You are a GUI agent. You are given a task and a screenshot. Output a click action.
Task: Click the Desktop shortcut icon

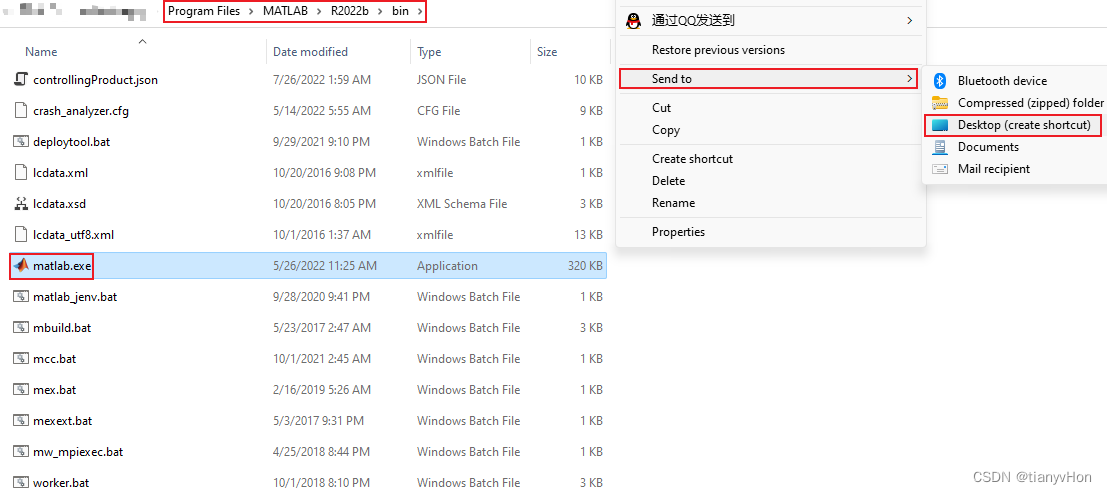(x=940, y=125)
